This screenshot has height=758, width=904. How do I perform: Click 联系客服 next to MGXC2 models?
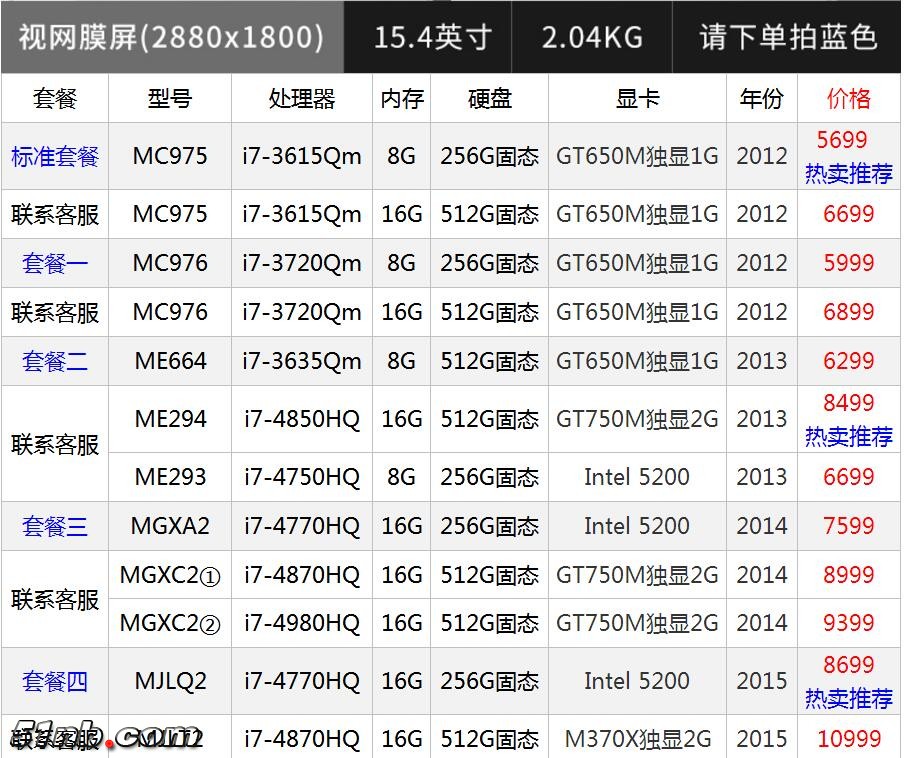click(x=54, y=599)
